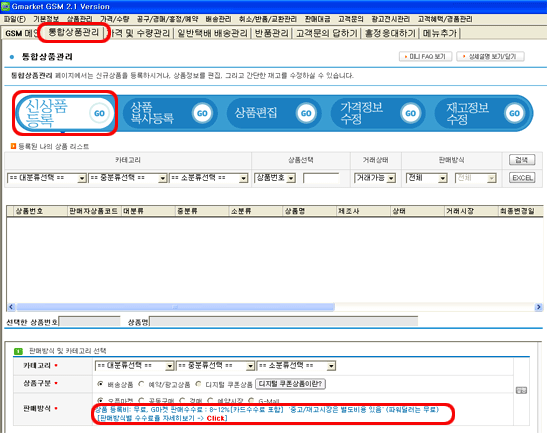Select 디지털 쿠폰상품 radio button
547x433 pixels.
click(198, 384)
